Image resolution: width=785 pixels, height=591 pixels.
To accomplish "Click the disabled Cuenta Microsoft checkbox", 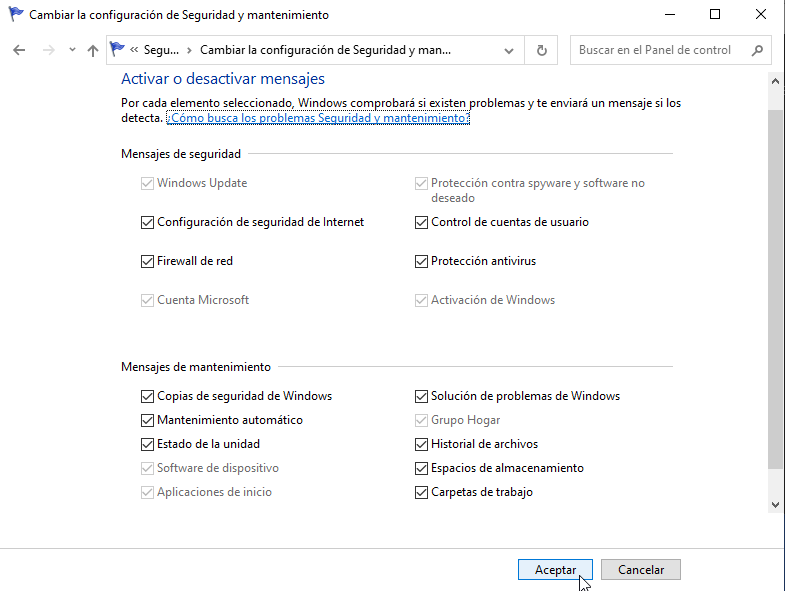I will point(147,300).
